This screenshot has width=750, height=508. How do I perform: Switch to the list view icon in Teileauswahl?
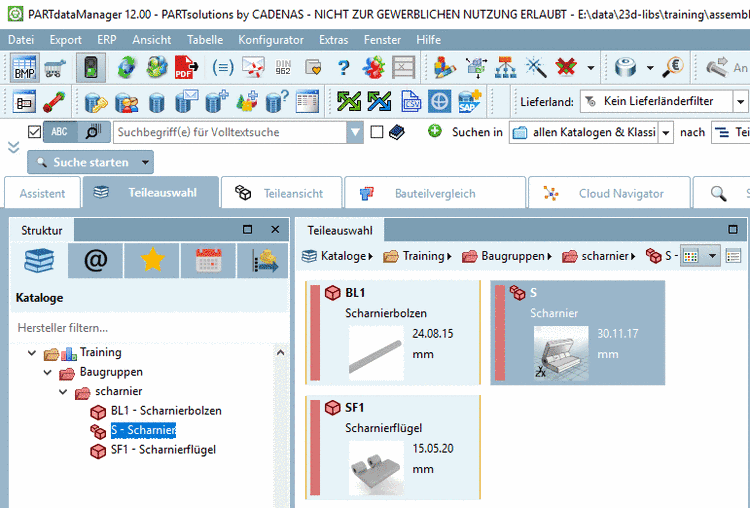point(733,256)
